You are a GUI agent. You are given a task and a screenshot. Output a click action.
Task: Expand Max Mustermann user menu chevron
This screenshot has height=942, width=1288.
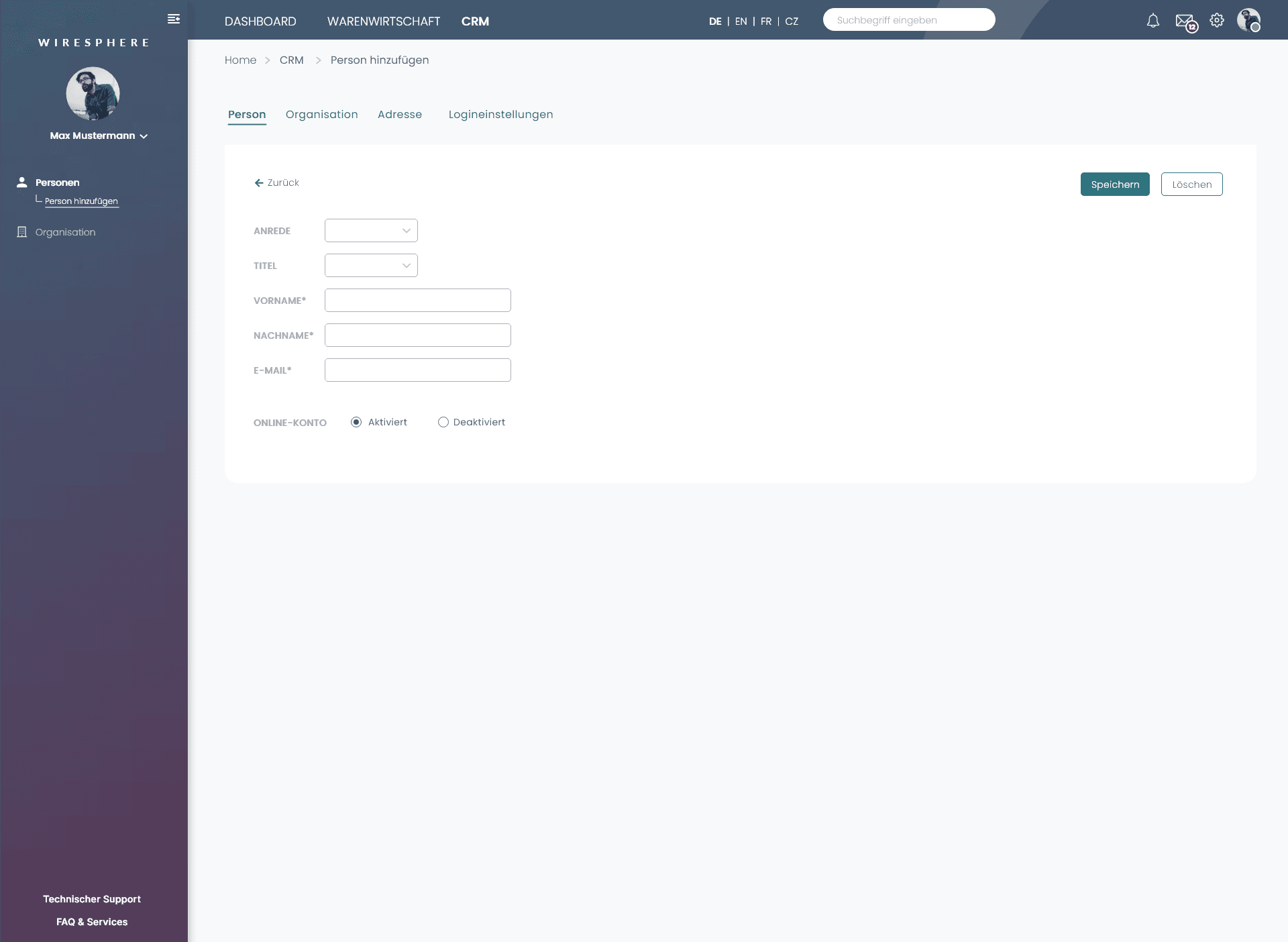click(144, 136)
